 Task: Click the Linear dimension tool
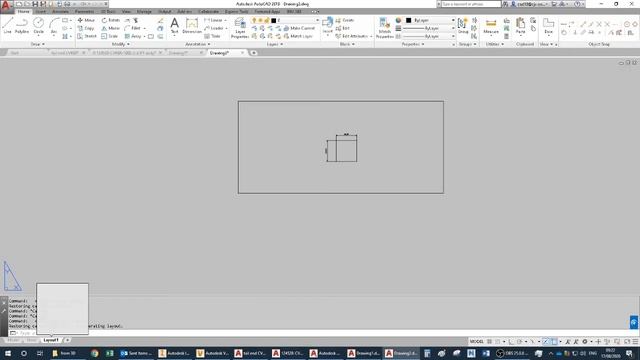[x=215, y=20]
